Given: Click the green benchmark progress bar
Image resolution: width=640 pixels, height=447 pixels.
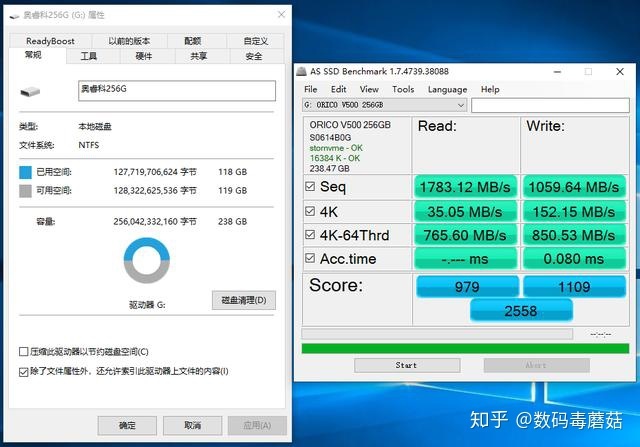Looking at the screenshot, I should 465,348.
